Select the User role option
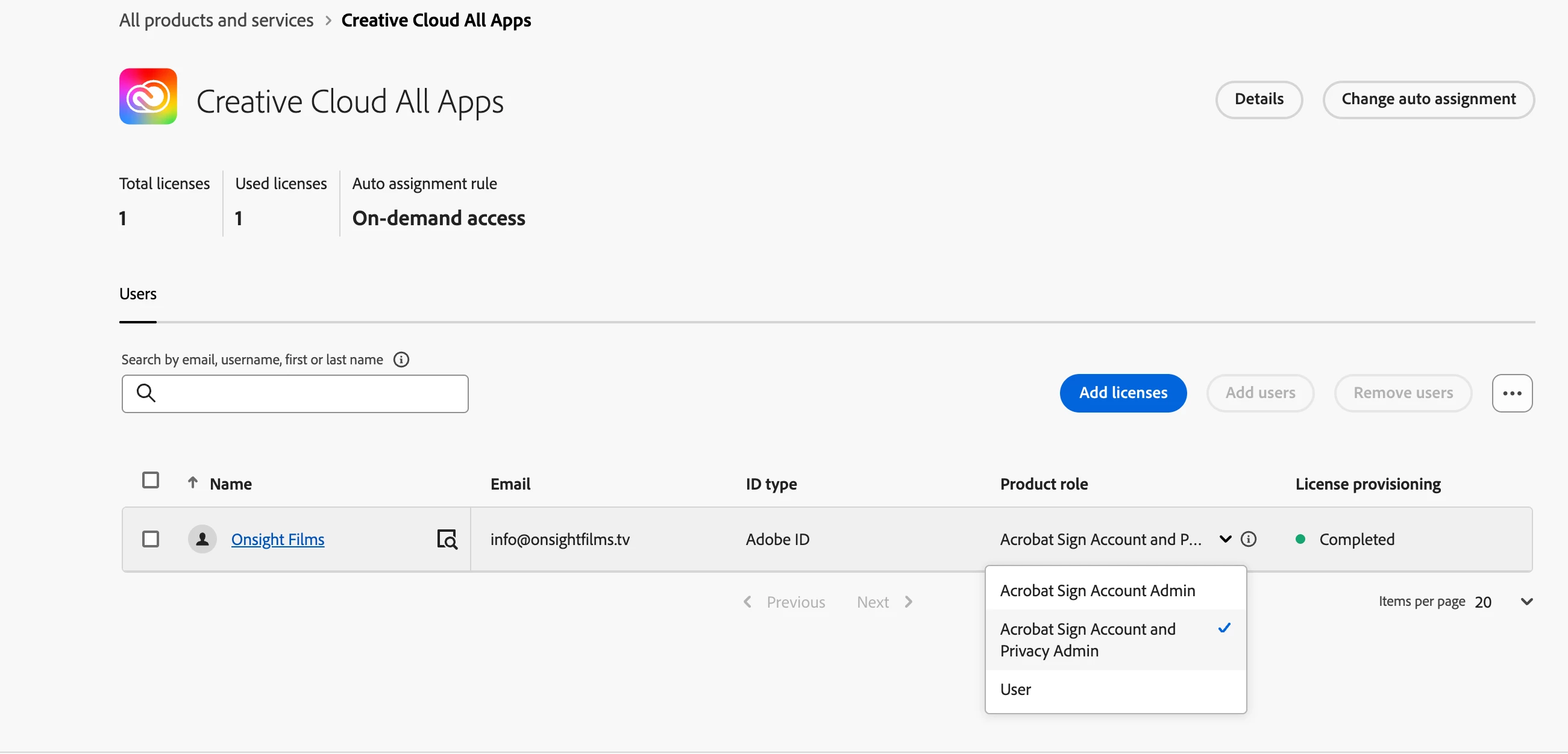The image size is (1568, 754). [x=1015, y=690]
